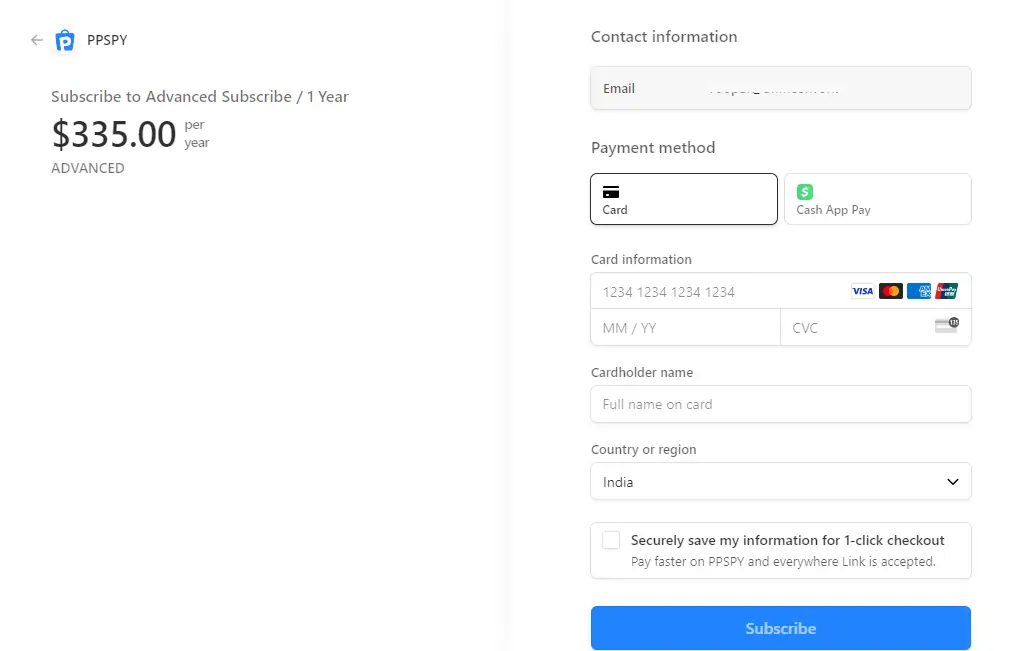Select the Cash App Pay payment method
The height and width of the screenshot is (651, 1022).
pos(877,199)
